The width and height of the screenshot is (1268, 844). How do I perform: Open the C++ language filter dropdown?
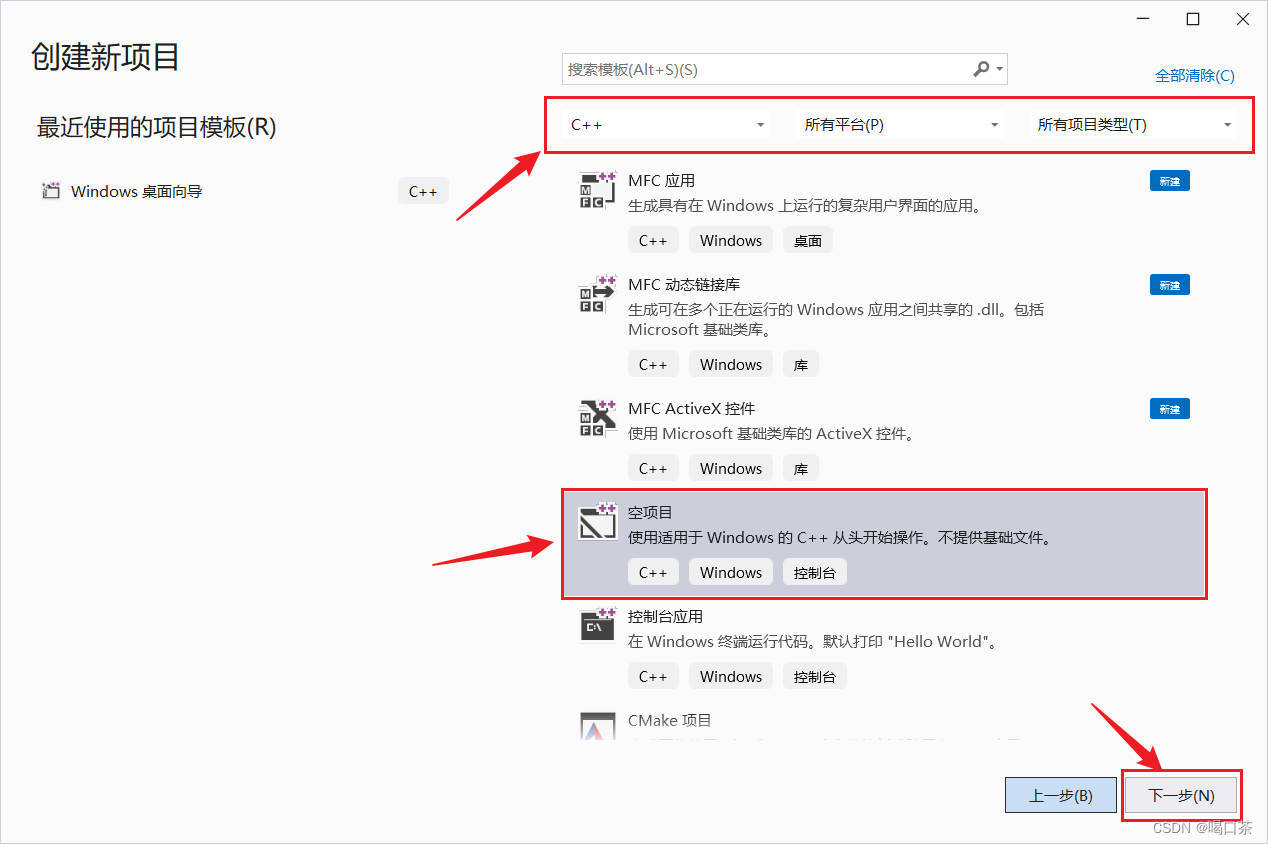point(667,125)
